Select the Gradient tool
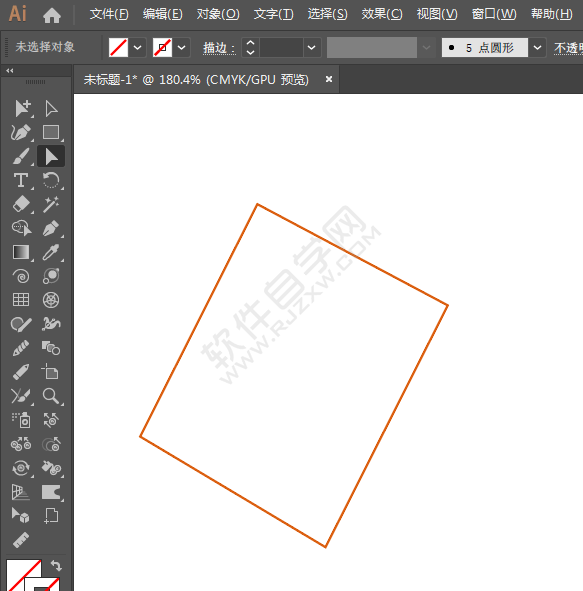This screenshot has height=591, width=583. tap(21, 252)
